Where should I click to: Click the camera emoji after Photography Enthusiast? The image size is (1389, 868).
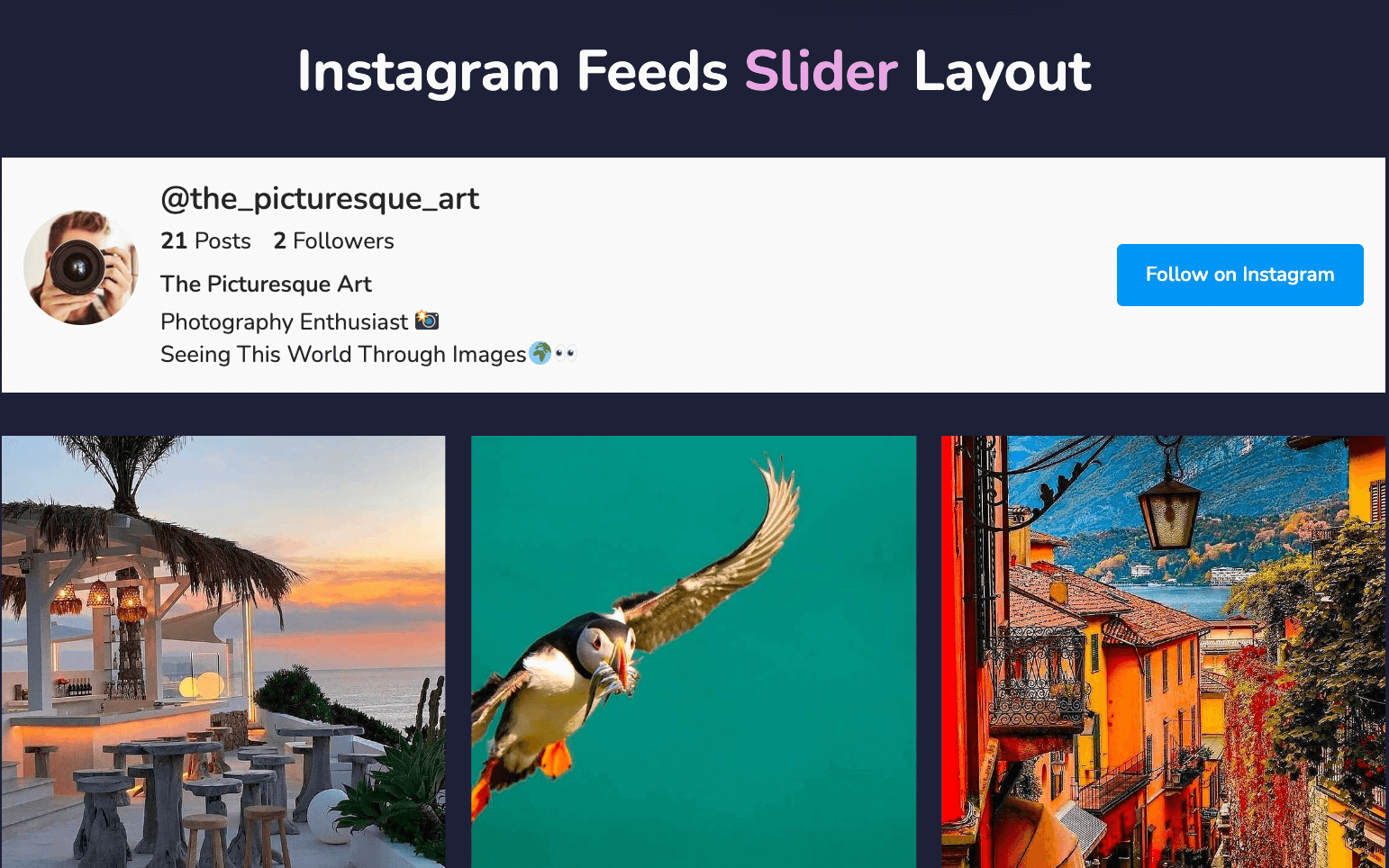(x=427, y=320)
